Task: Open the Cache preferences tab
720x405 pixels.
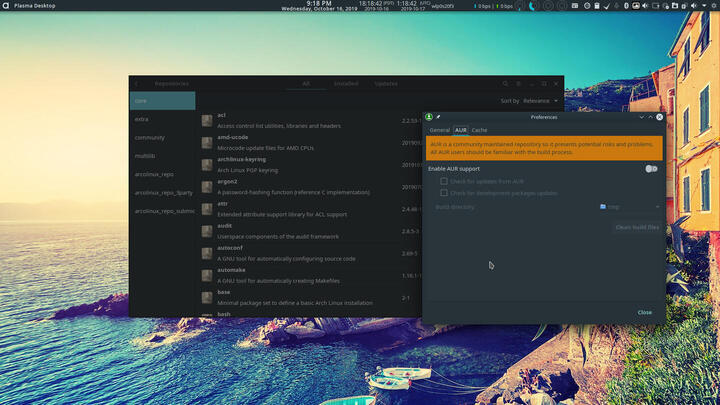Action: 479,130
